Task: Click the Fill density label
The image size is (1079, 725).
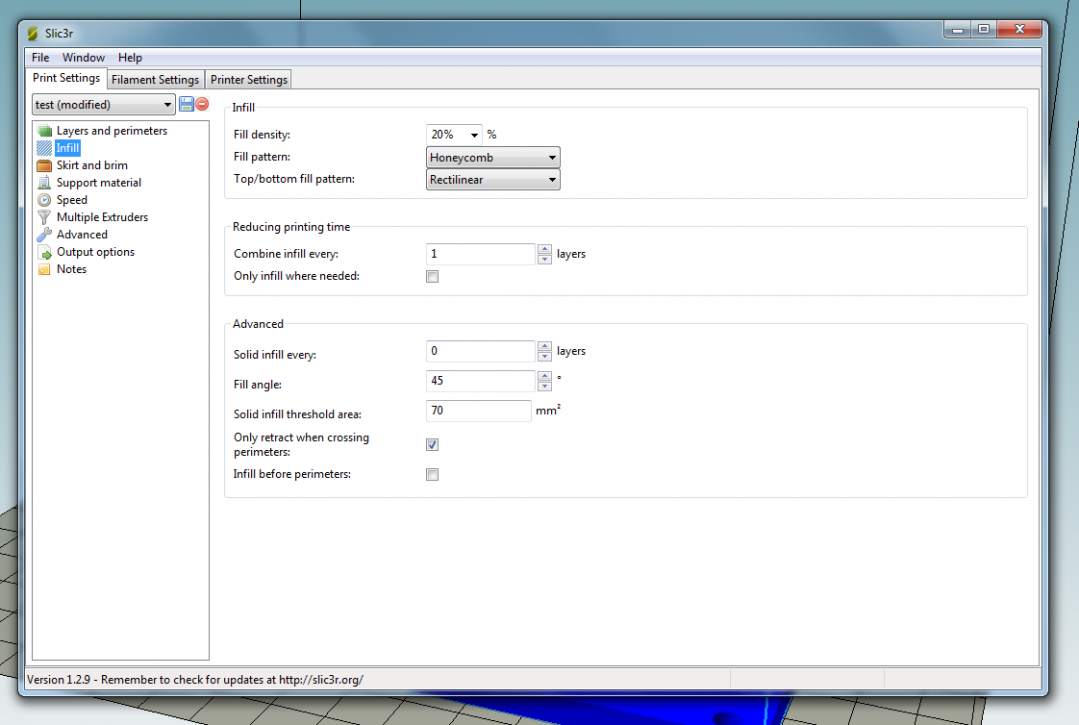Action: tap(261, 134)
